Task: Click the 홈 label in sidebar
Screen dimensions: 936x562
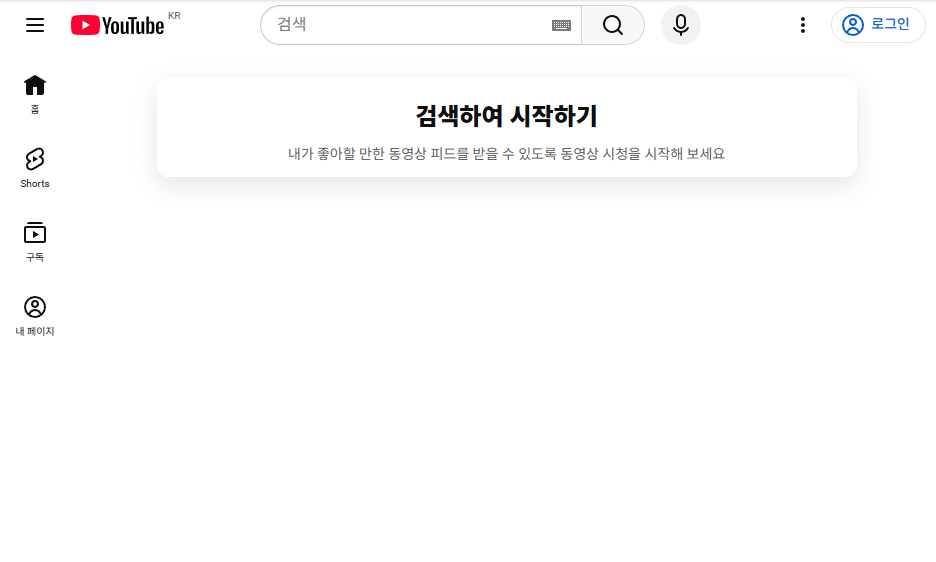Action: [35, 109]
